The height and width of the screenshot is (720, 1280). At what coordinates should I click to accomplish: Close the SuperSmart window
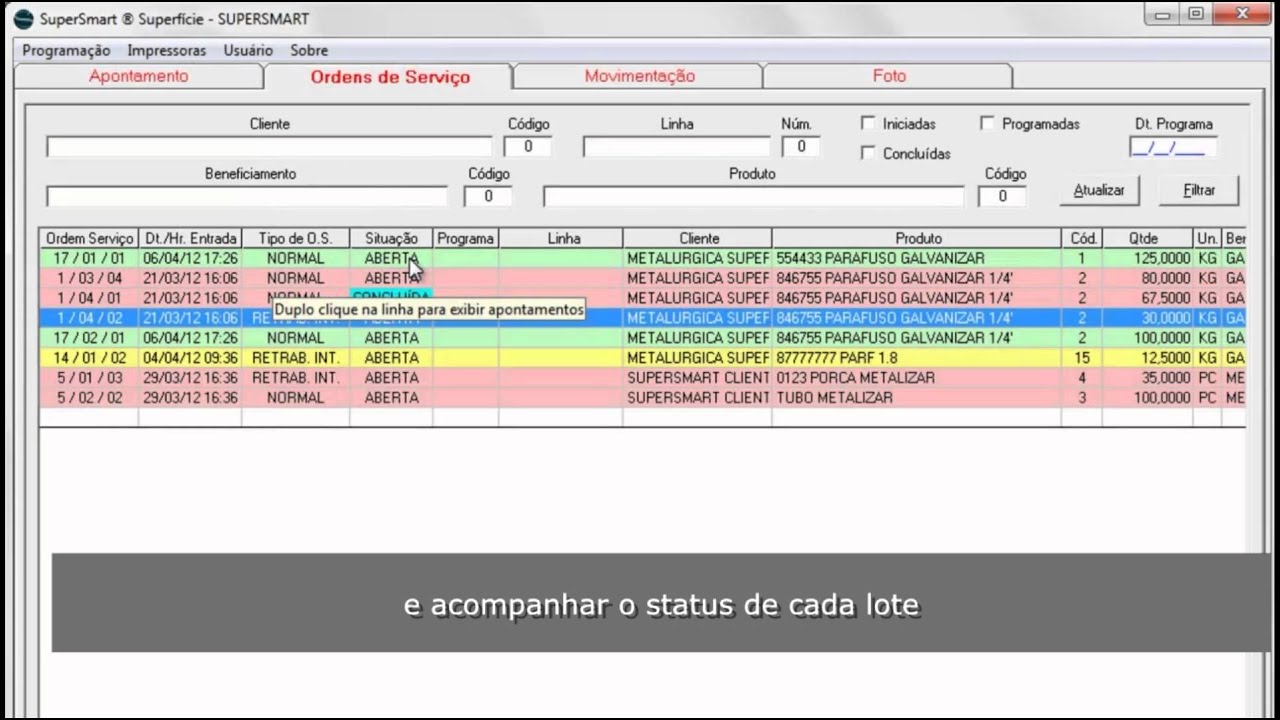point(1243,15)
